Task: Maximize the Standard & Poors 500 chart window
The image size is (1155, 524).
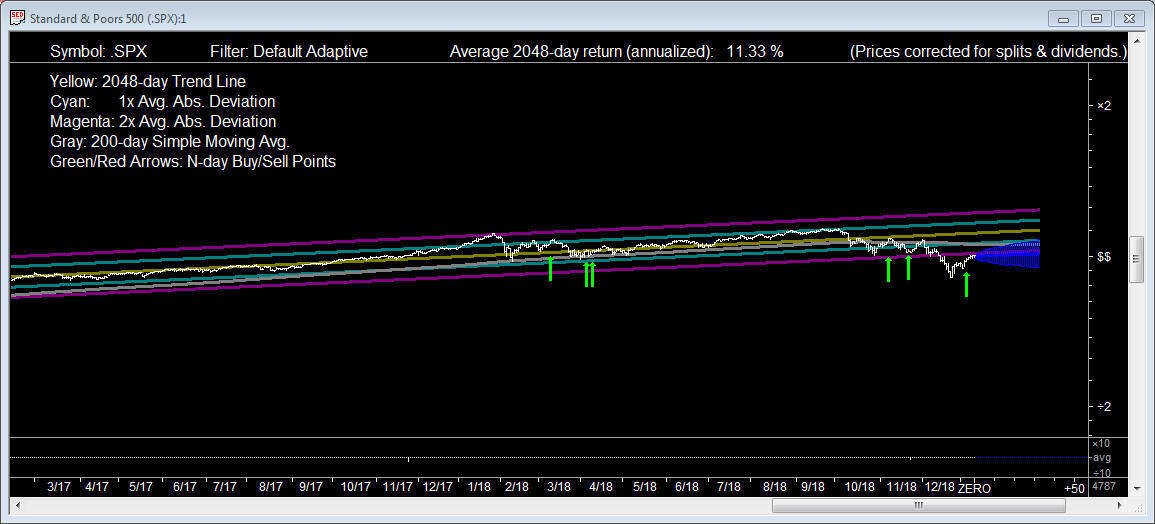Action: click(x=1096, y=18)
